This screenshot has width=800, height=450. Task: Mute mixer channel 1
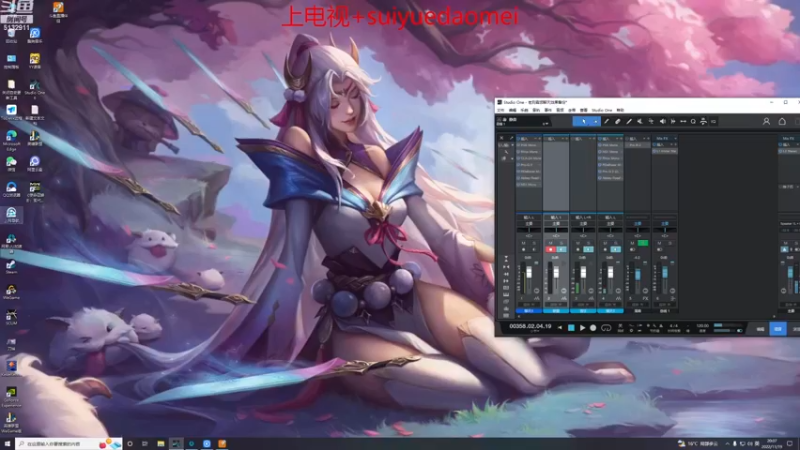click(523, 243)
